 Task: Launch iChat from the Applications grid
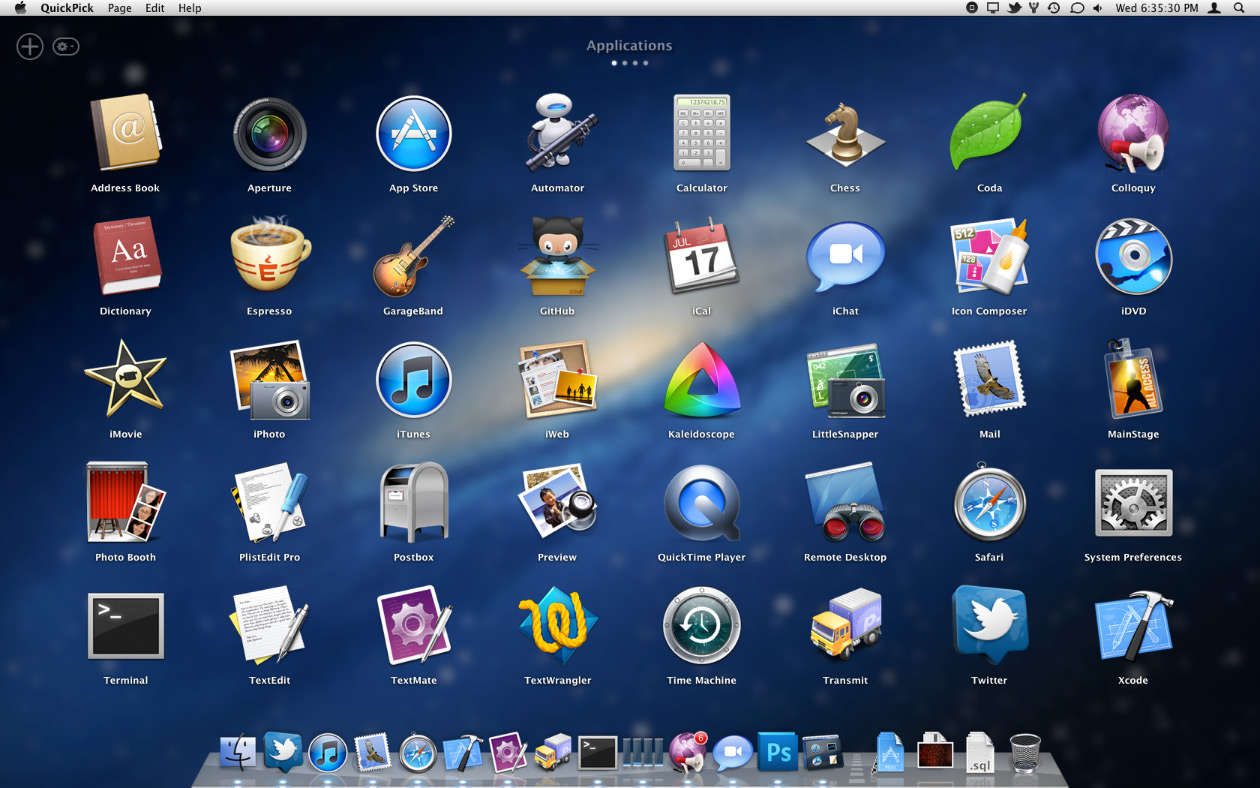(845, 257)
